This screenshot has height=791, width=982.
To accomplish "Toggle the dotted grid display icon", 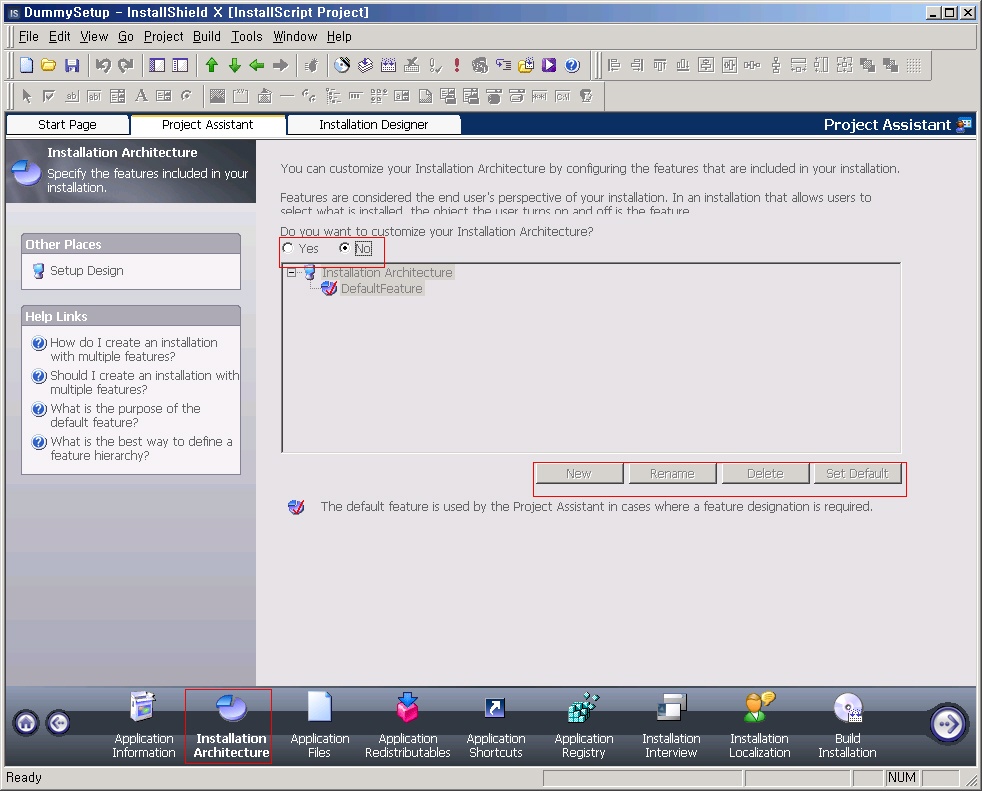I will point(914,65).
